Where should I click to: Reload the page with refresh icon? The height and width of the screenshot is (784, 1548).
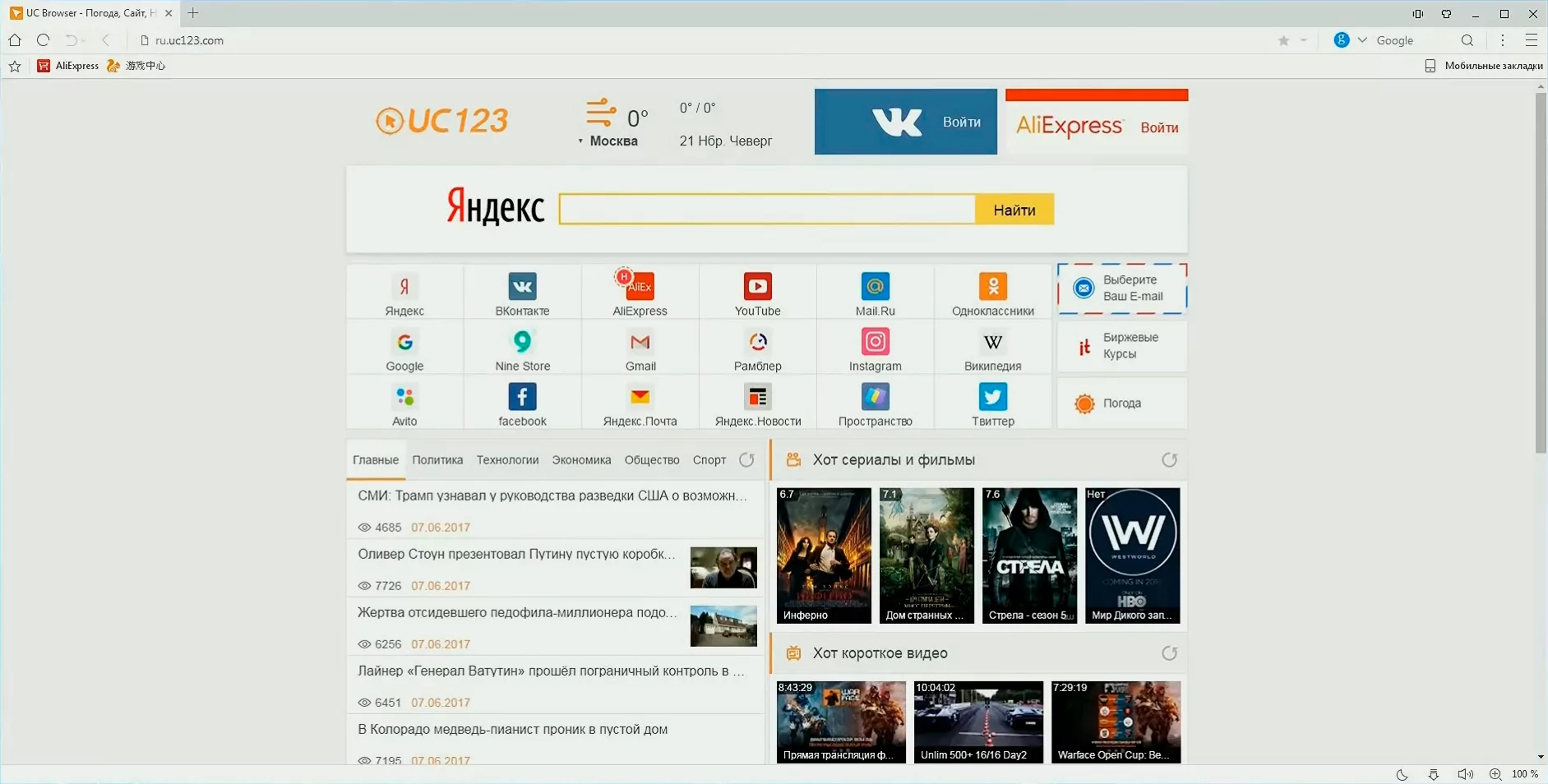44,40
